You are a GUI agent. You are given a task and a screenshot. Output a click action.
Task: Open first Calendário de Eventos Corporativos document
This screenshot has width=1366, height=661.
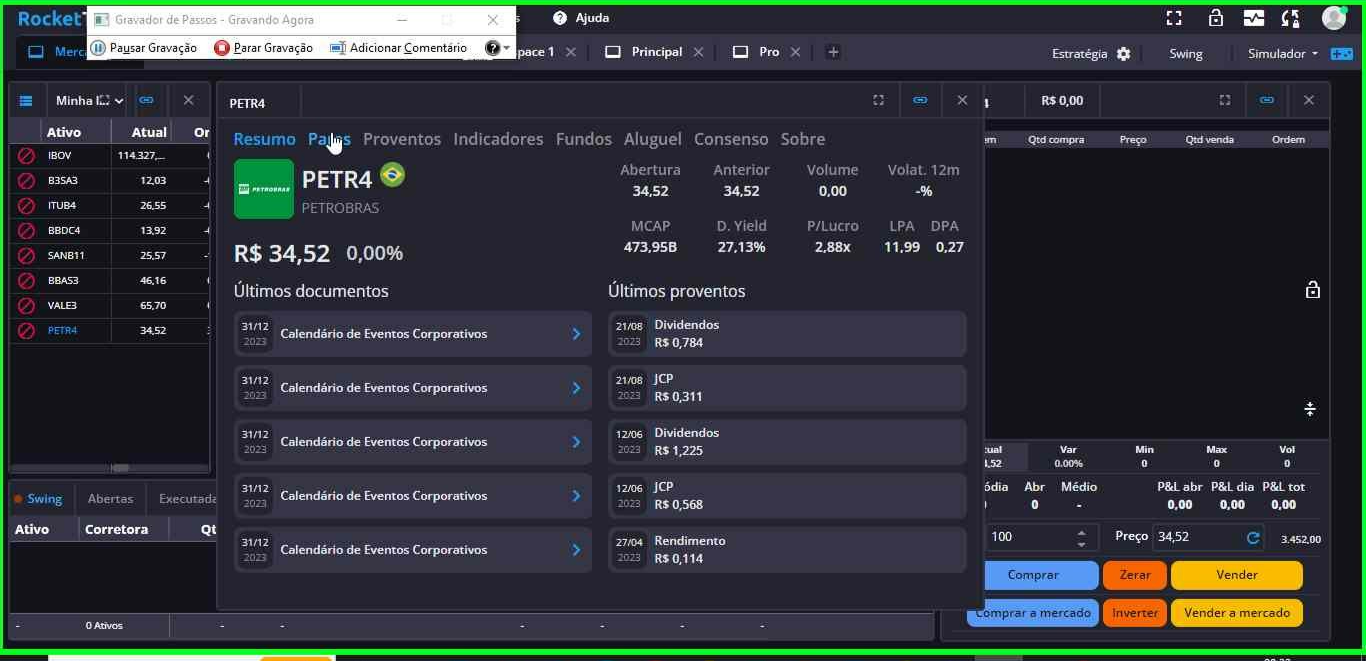(413, 334)
